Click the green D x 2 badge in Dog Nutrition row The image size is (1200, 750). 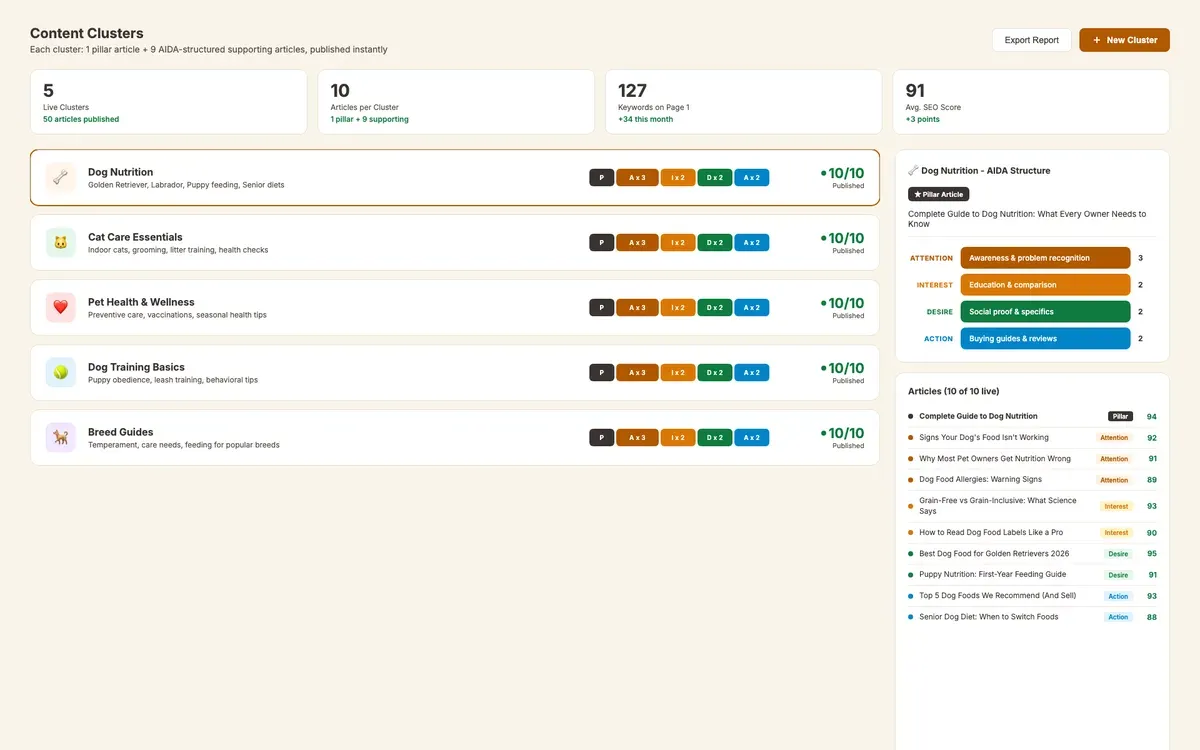click(714, 178)
